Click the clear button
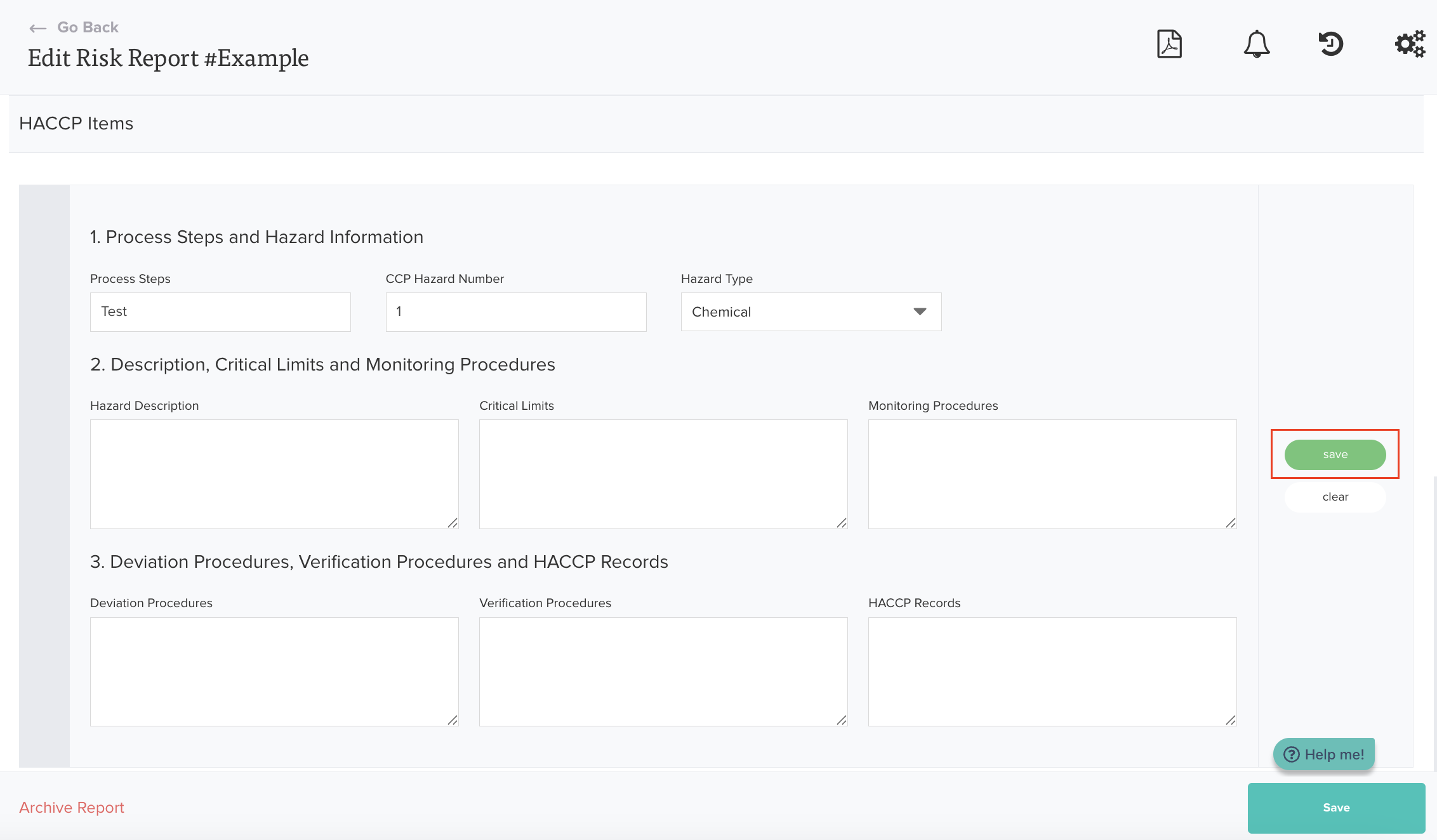Viewport: 1437px width, 840px height. [x=1335, y=497]
